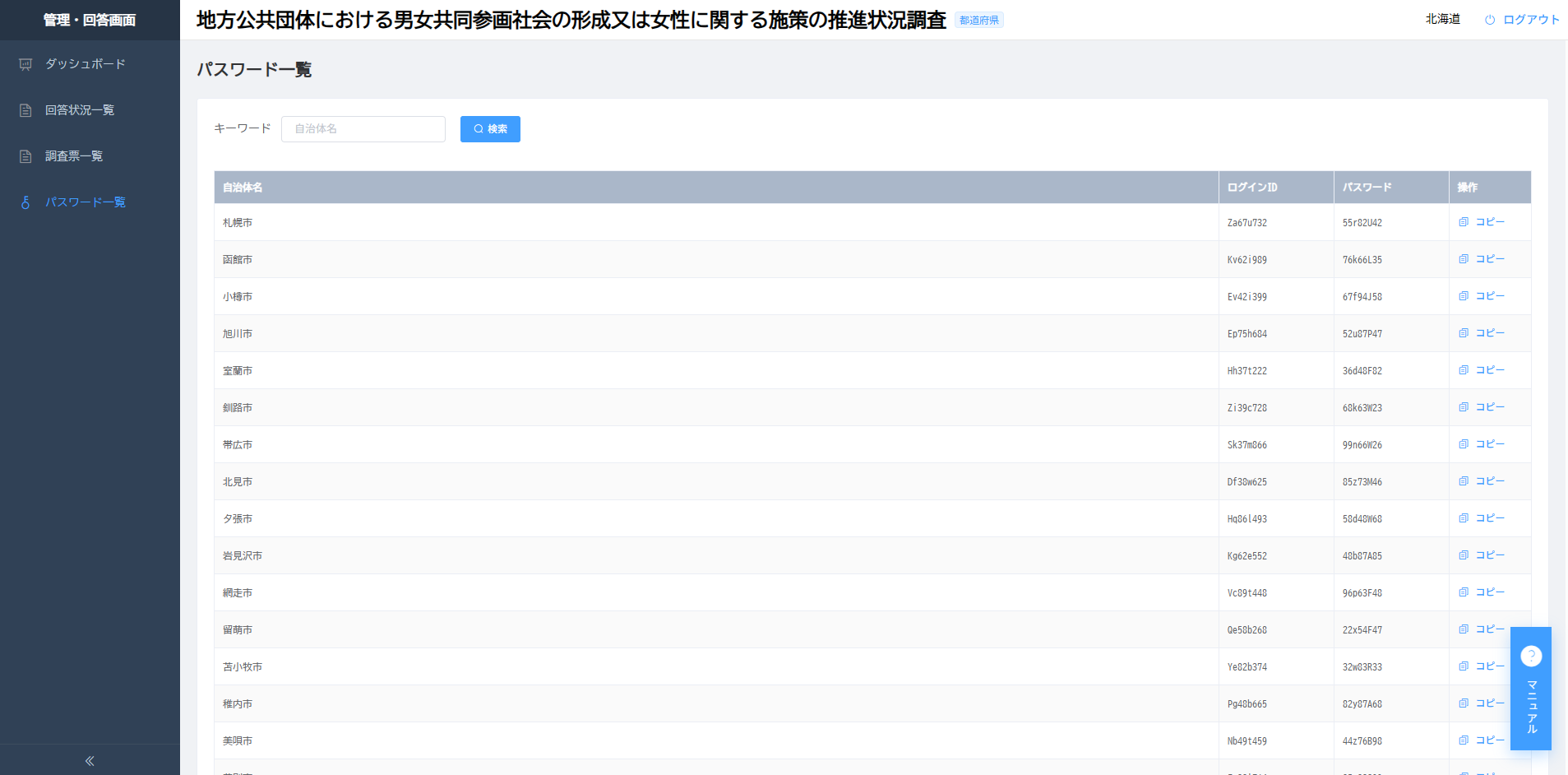Click the dashboard icon in sidebar

coord(25,64)
